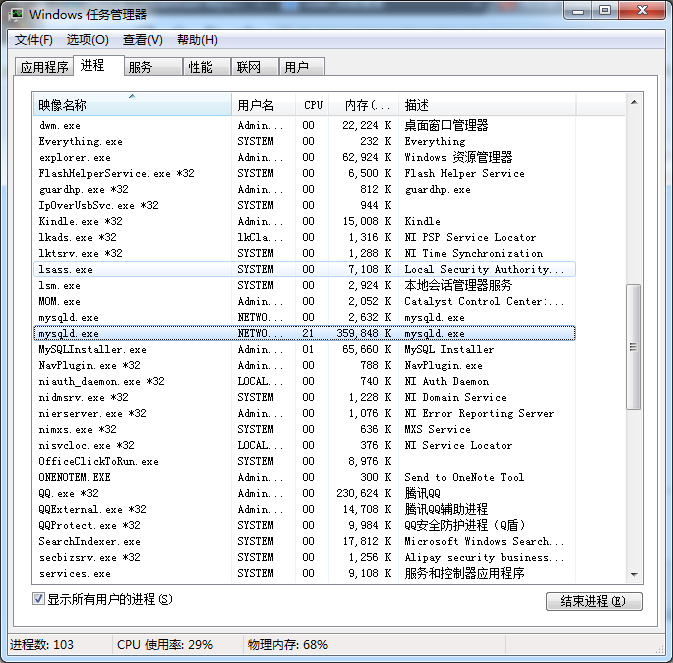Viewport: 673px width, 663px height.
Task: Select the 进程 tab
Action: click(99, 65)
